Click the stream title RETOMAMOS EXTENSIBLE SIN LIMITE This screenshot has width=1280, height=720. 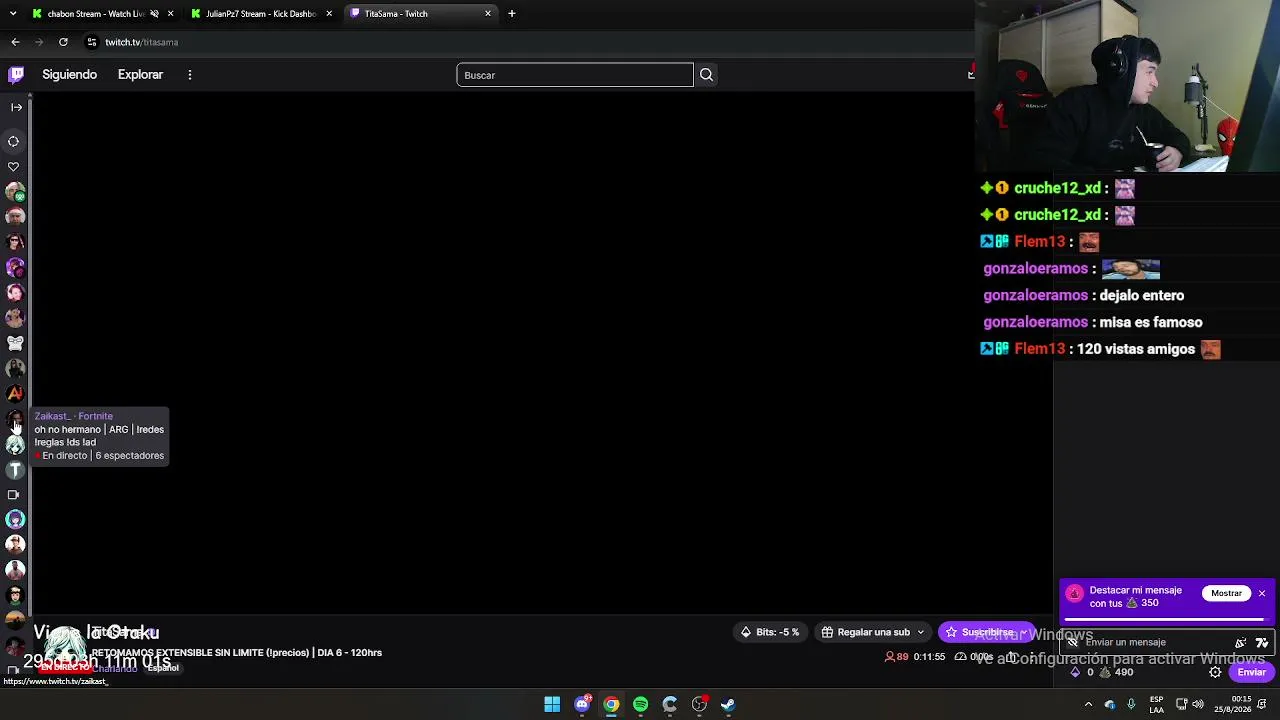point(237,652)
